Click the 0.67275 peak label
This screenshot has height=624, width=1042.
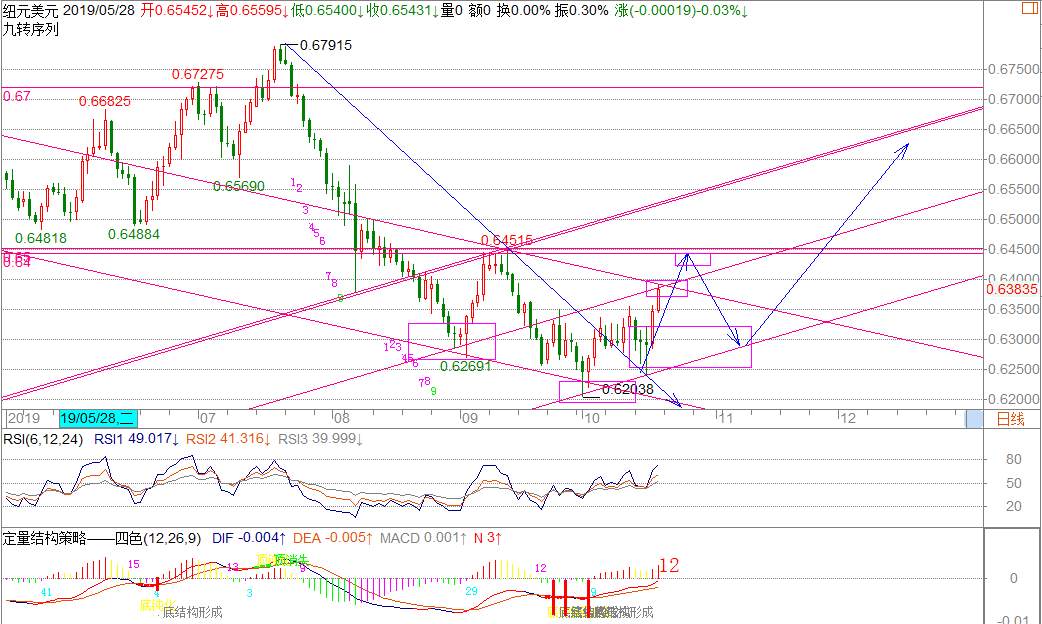[198, 74]
